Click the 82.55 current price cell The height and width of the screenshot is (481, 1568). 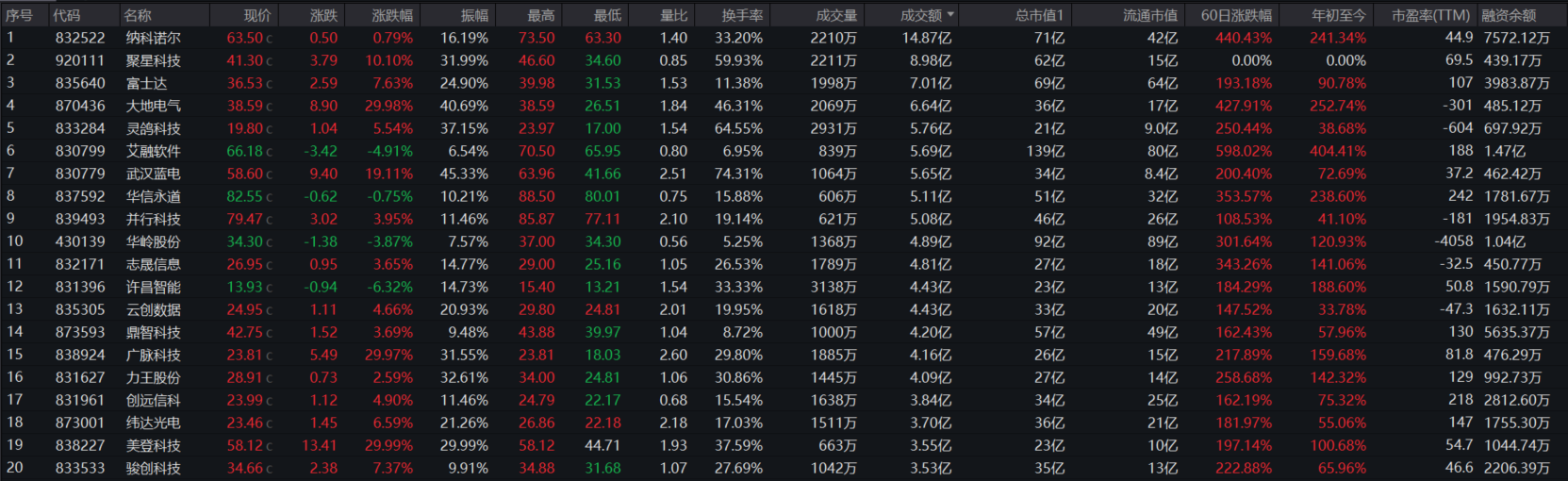[244, 196]
